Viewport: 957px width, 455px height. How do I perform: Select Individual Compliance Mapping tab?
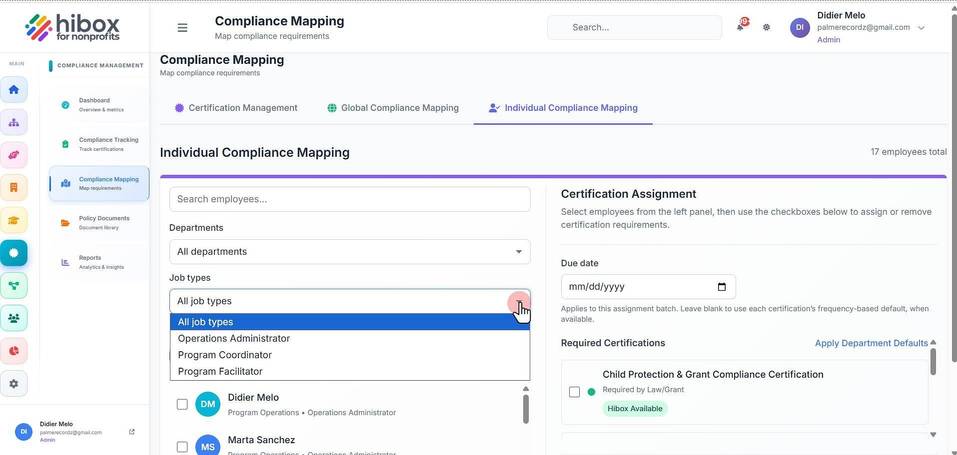pyautogui.click(x=563, y=107)
